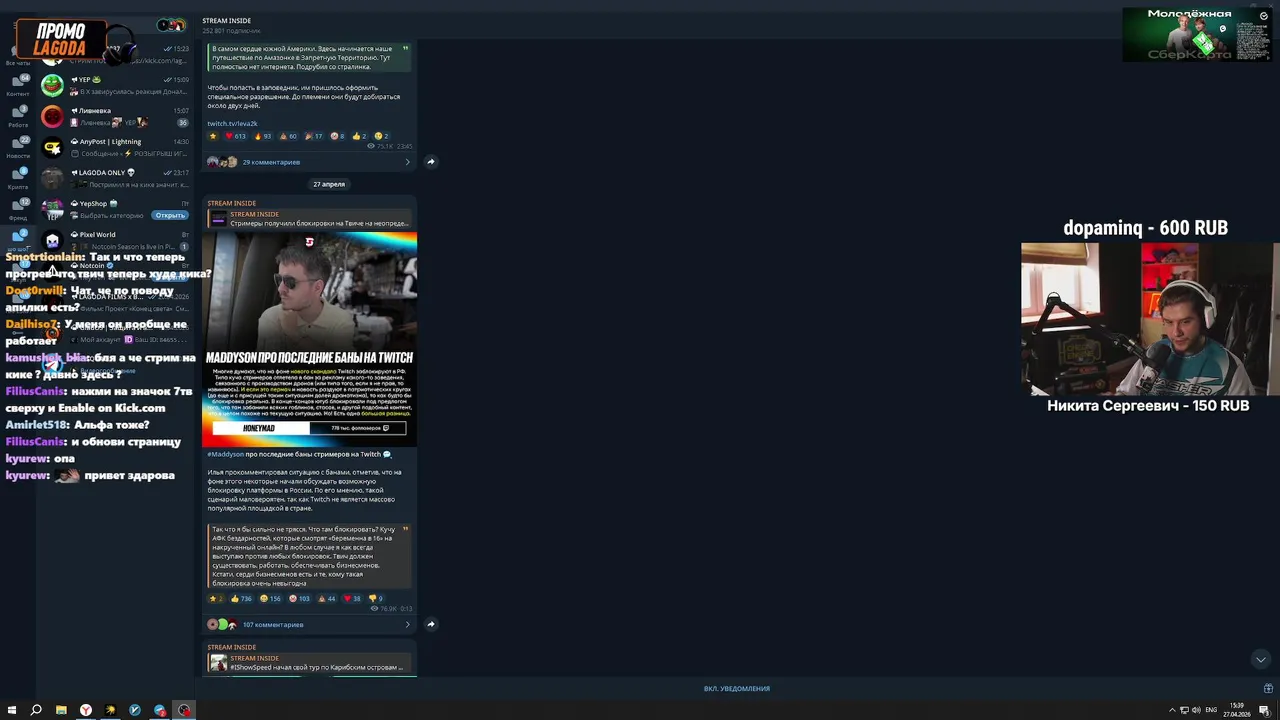Click the thumbs up 736 reaction

[241, 599]
